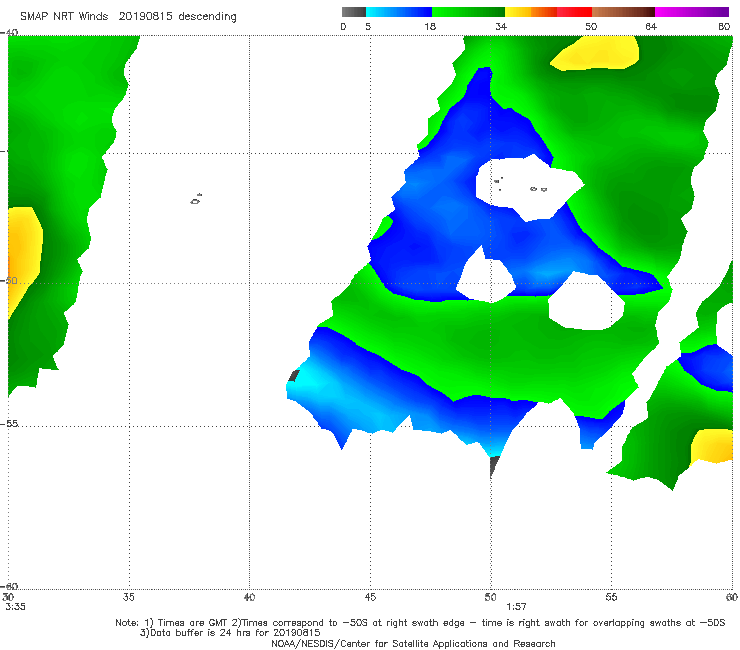Click the blue 5-18 segment of the color bar
This screenshot has height=650, width=740.
click(x=399, y=12)
